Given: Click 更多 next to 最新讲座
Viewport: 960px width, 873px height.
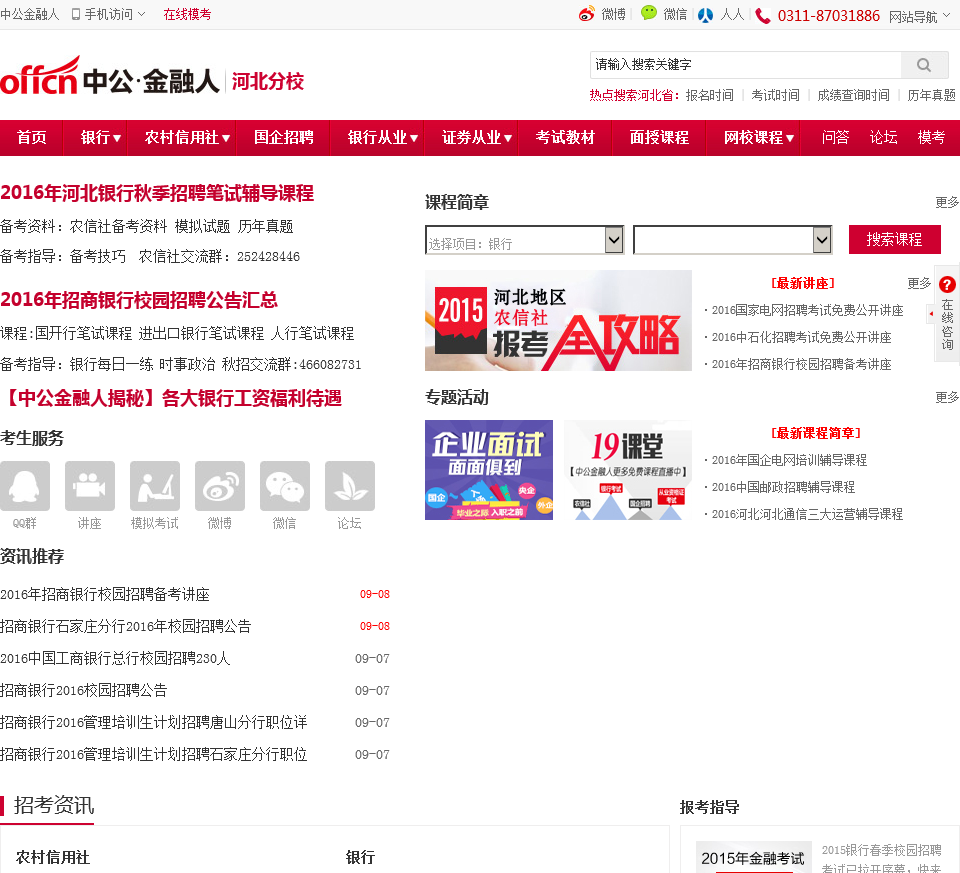Looking at the screenshot, I should [x=919, y=283].
